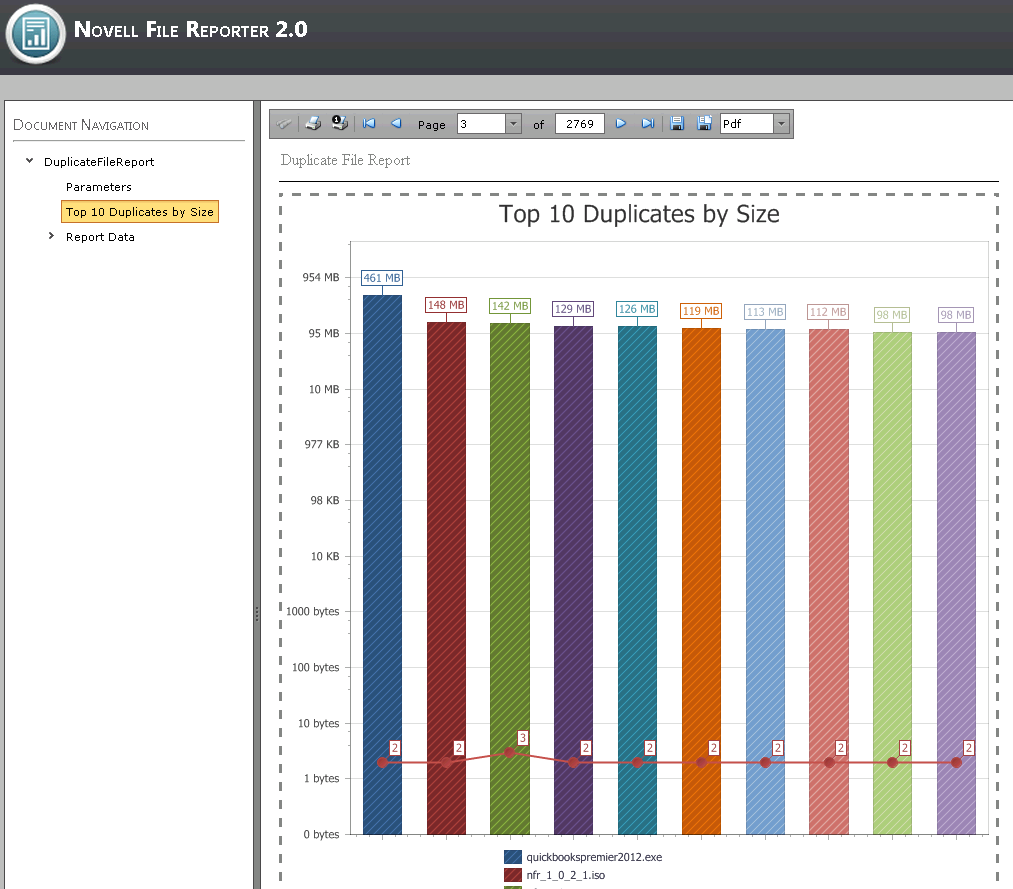
Task: Click the light green 98 MB value label
Action: click(892, 315)
